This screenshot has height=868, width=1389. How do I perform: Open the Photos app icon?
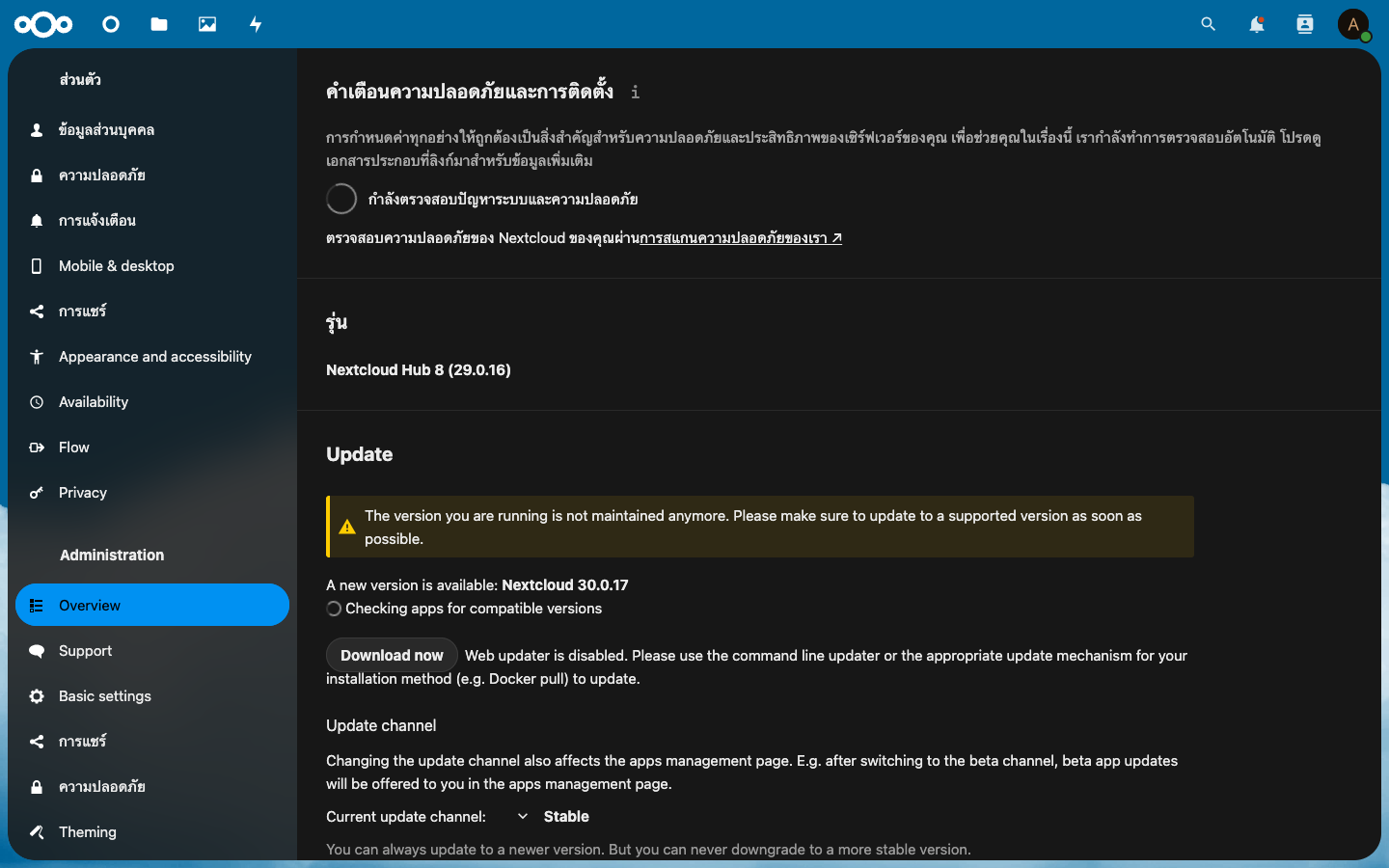point(207,24)
